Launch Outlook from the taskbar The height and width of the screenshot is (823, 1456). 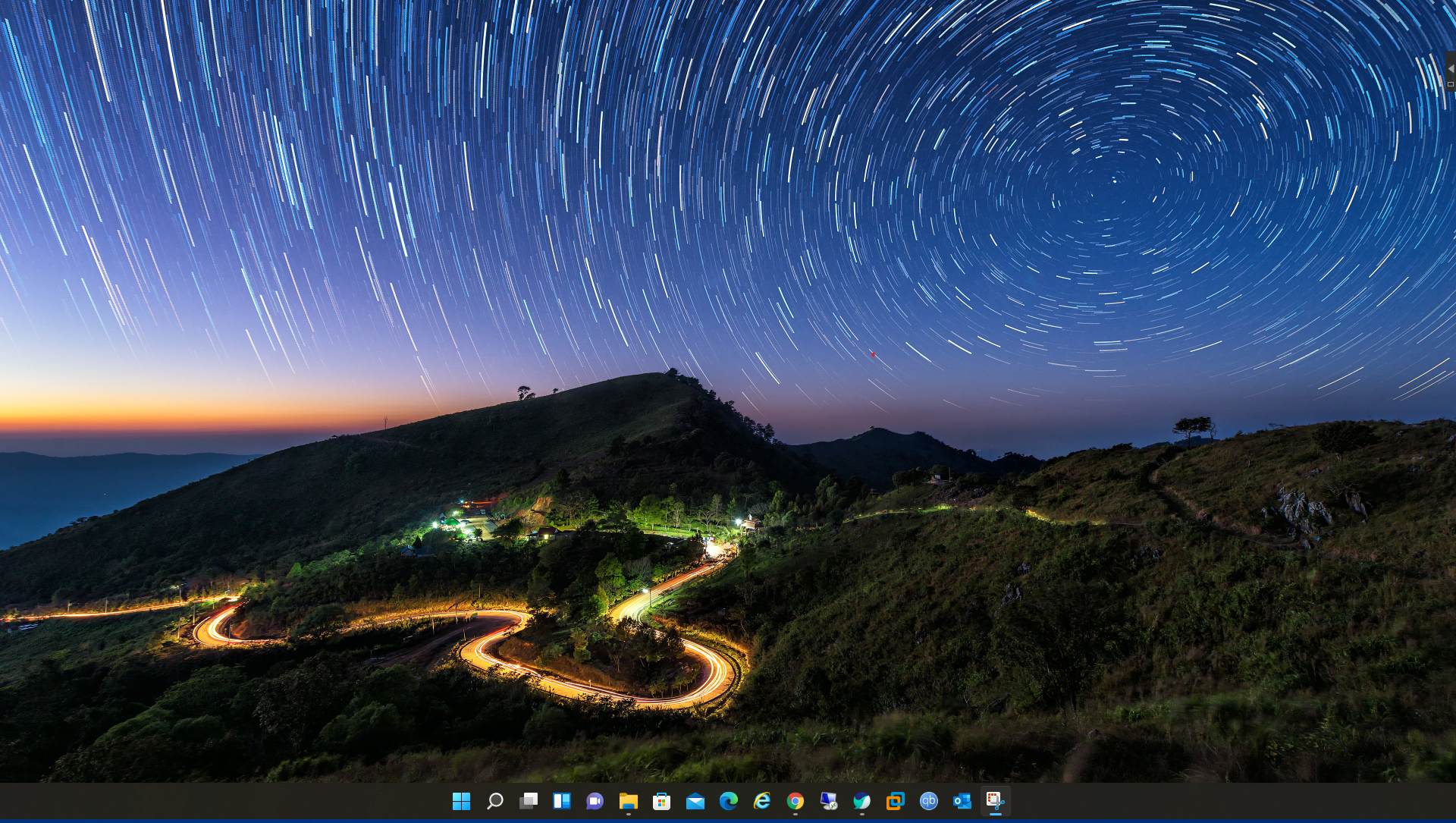coord(962,801)
